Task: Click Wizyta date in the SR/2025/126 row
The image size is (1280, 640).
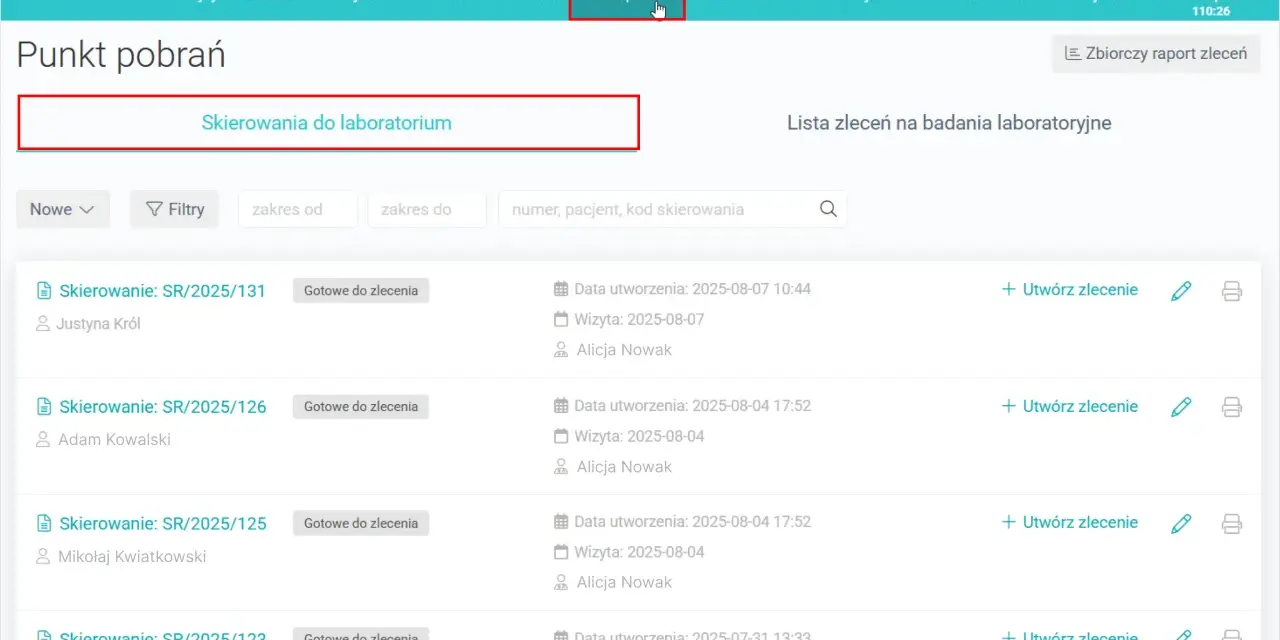Action: pyautogui.click(x=639, y=436)
